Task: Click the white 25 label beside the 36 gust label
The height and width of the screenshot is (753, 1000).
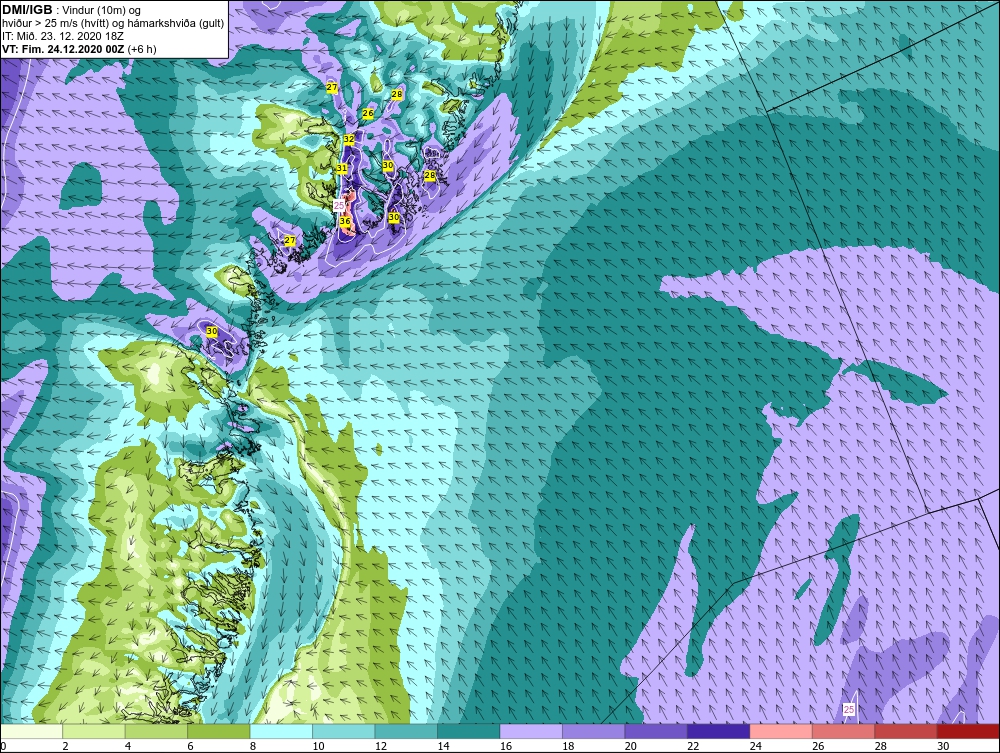Action: pyautogui.click(x=339, y=205)
